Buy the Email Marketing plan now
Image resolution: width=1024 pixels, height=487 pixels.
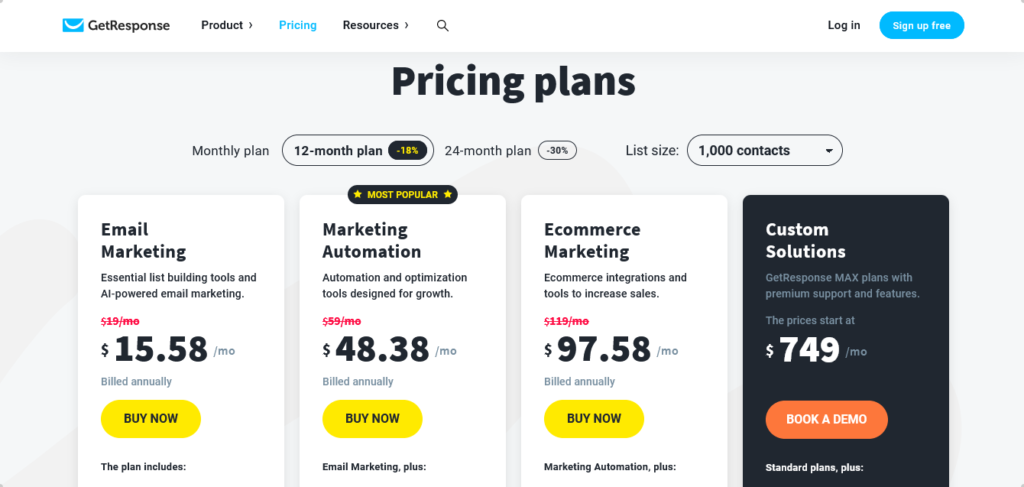point(151,418)
